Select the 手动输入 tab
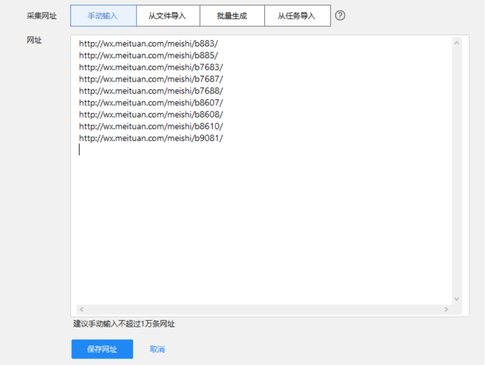This screenshot has height=365, width=485. [103, 16]
